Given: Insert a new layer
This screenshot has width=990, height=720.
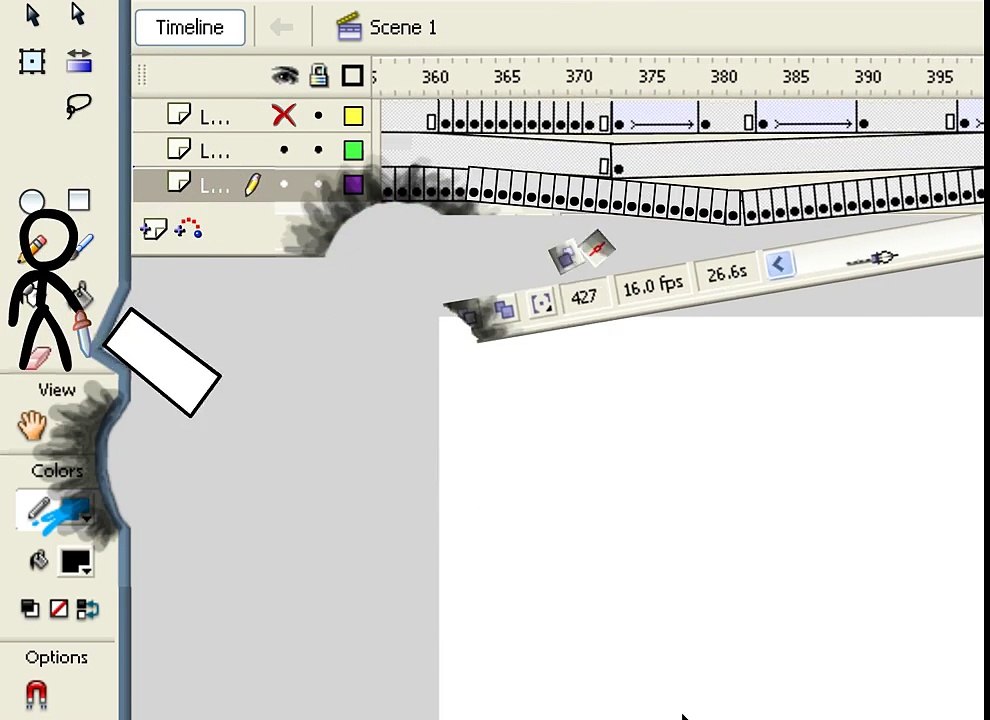Looking at the screenshot, I should 153,229.
